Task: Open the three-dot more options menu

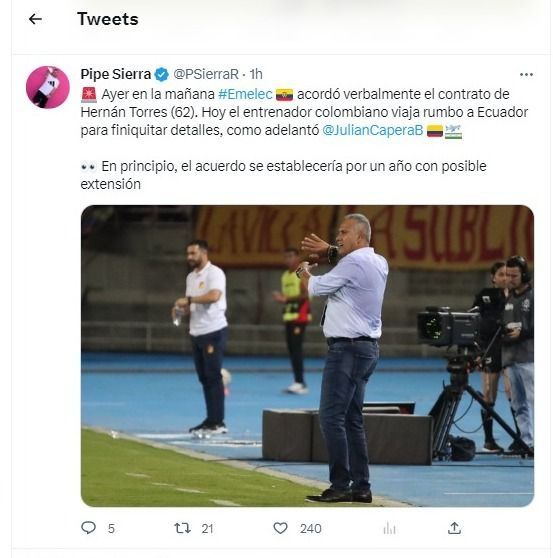Action: click(526, 74)
